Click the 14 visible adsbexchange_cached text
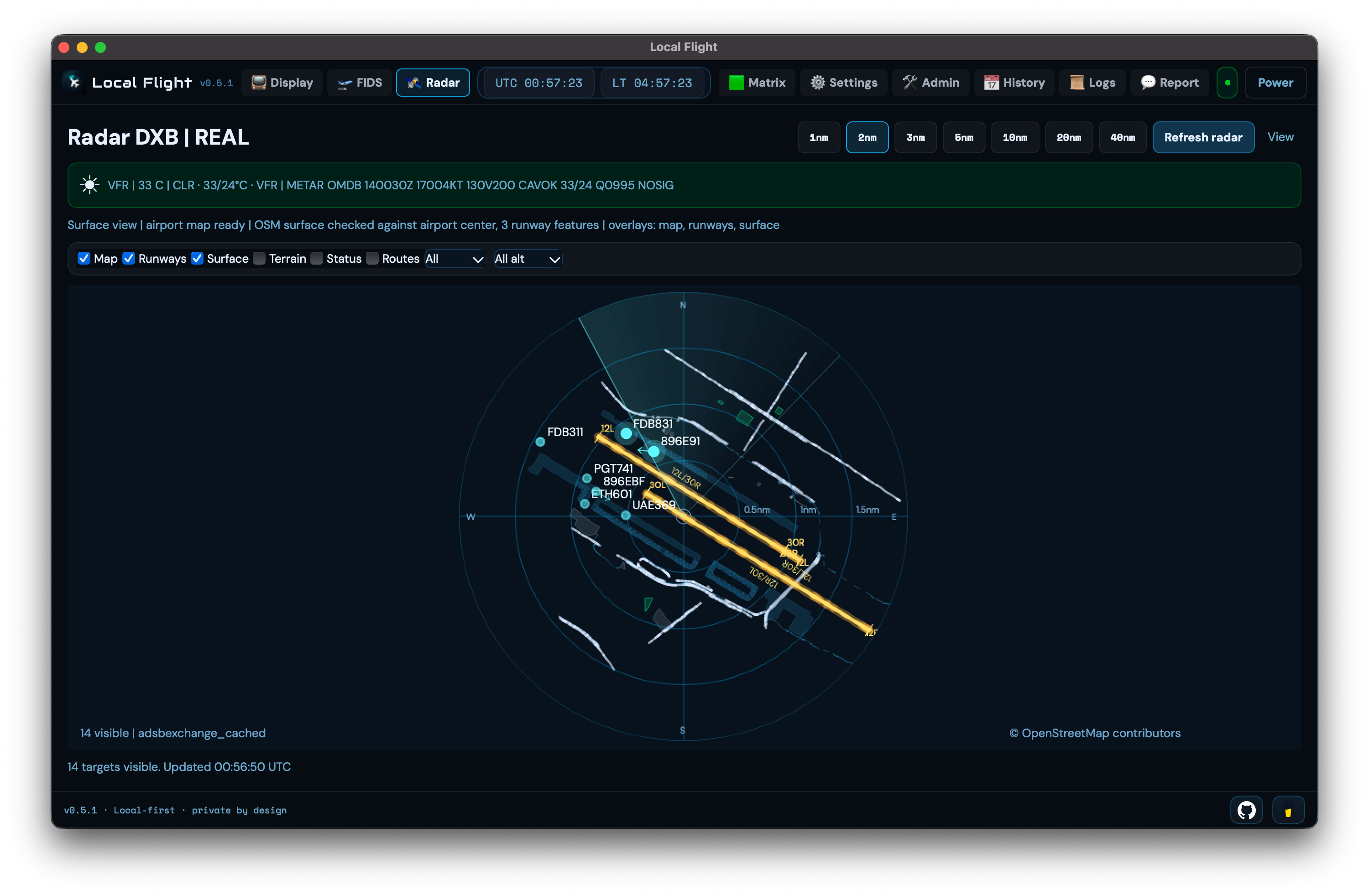1369x896 pixels. (x=173, y=733)
